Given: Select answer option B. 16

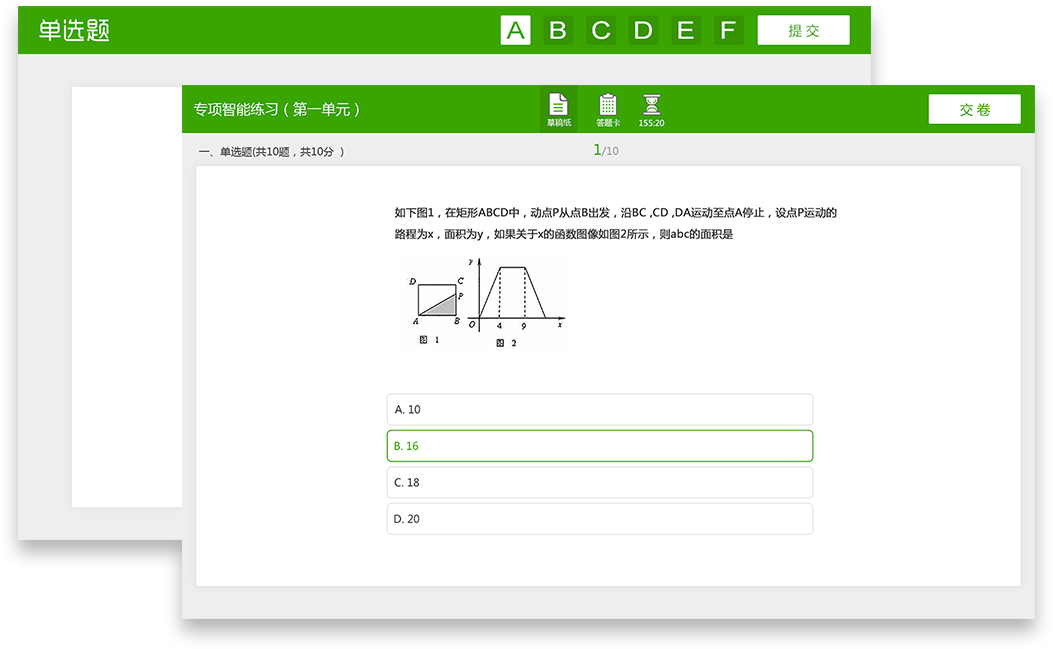Looking at the screenshot, I should point(599,446).
